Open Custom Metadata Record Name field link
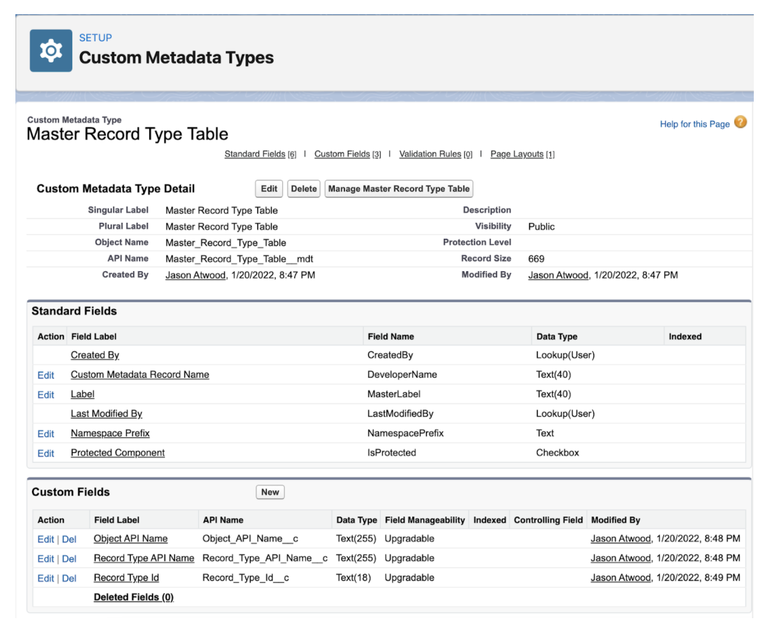This screenshot has height=630, width=768. (140, 374)
